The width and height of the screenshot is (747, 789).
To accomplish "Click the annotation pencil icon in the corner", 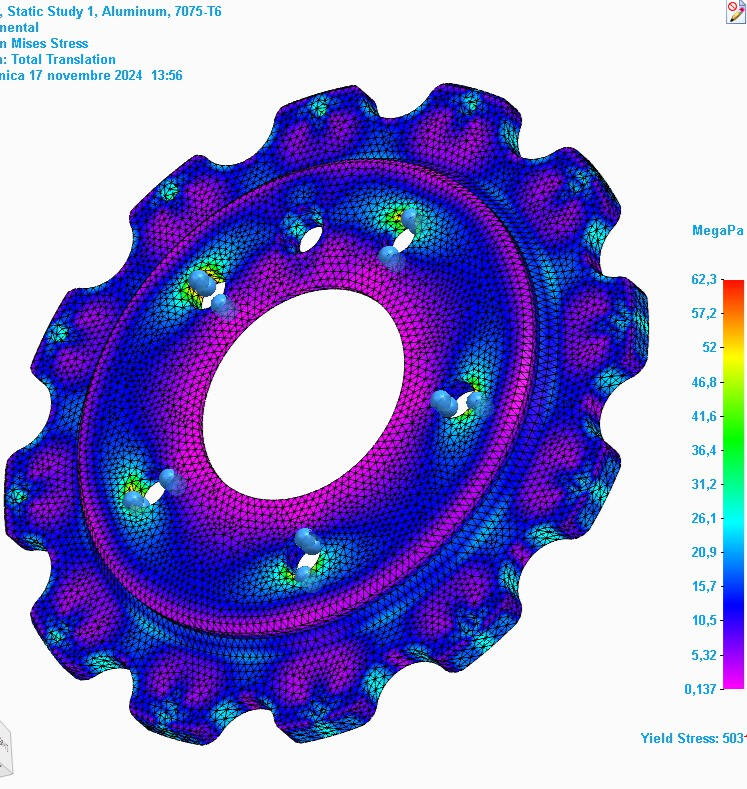I will [736, 11].
